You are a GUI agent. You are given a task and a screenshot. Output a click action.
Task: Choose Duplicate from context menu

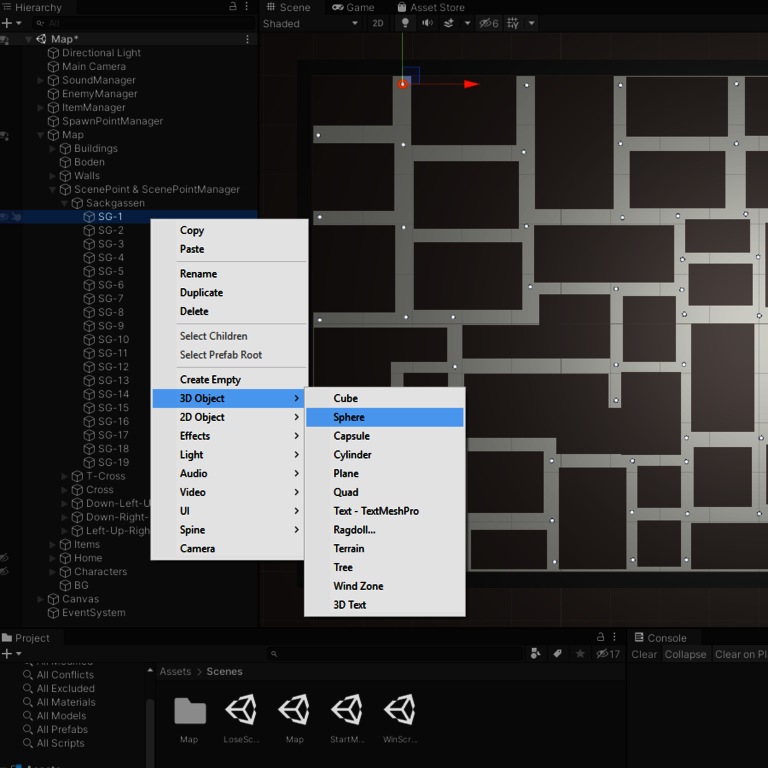201,292
